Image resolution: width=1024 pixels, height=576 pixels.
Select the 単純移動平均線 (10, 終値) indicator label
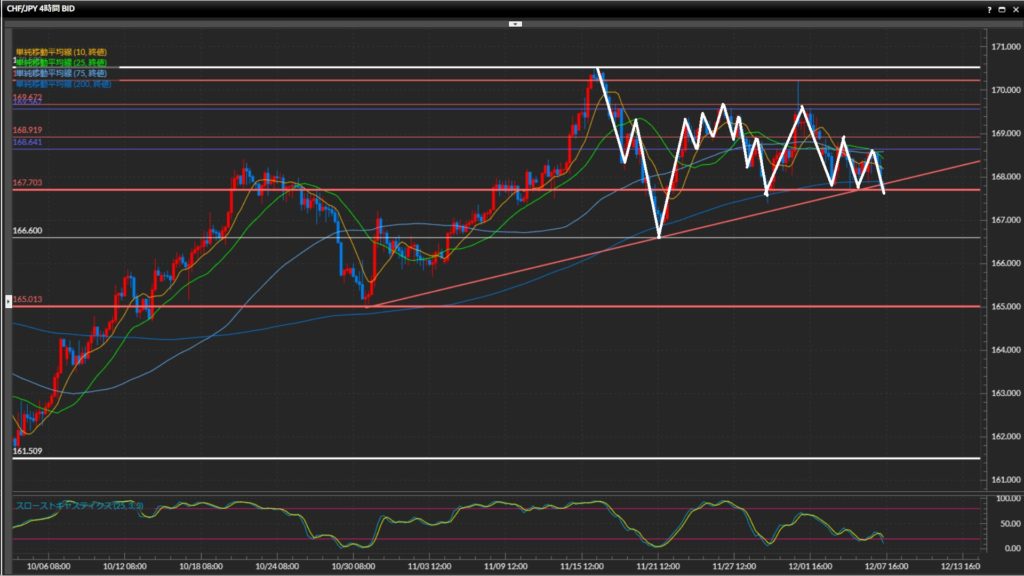[60, 52]
